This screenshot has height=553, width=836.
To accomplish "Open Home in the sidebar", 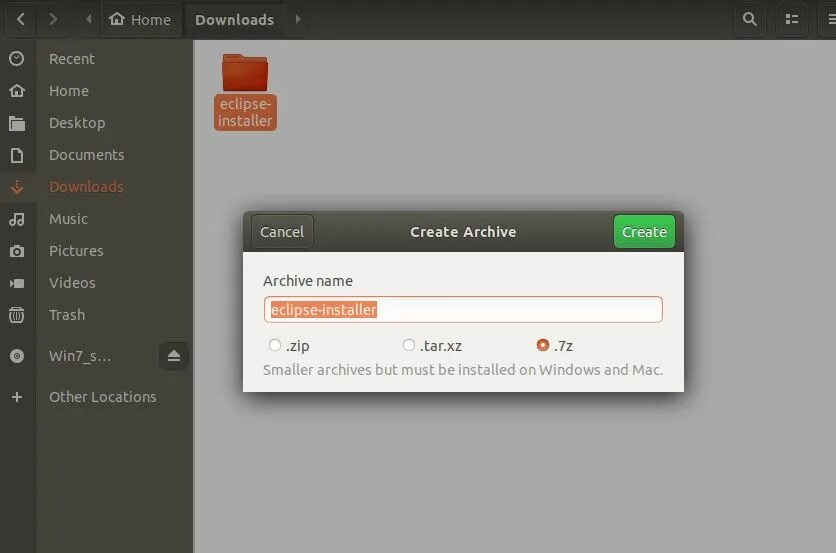I will 69,91.
